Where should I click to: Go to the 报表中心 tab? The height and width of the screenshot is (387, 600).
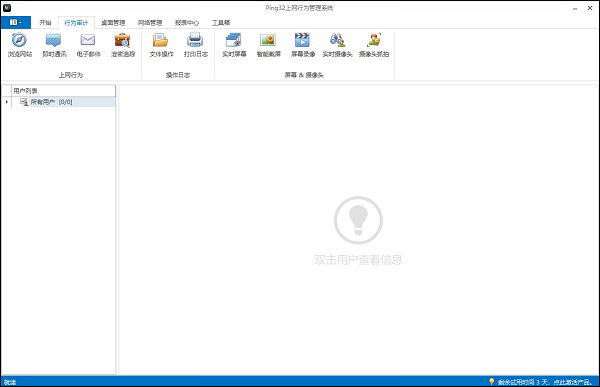click(187, 23)
